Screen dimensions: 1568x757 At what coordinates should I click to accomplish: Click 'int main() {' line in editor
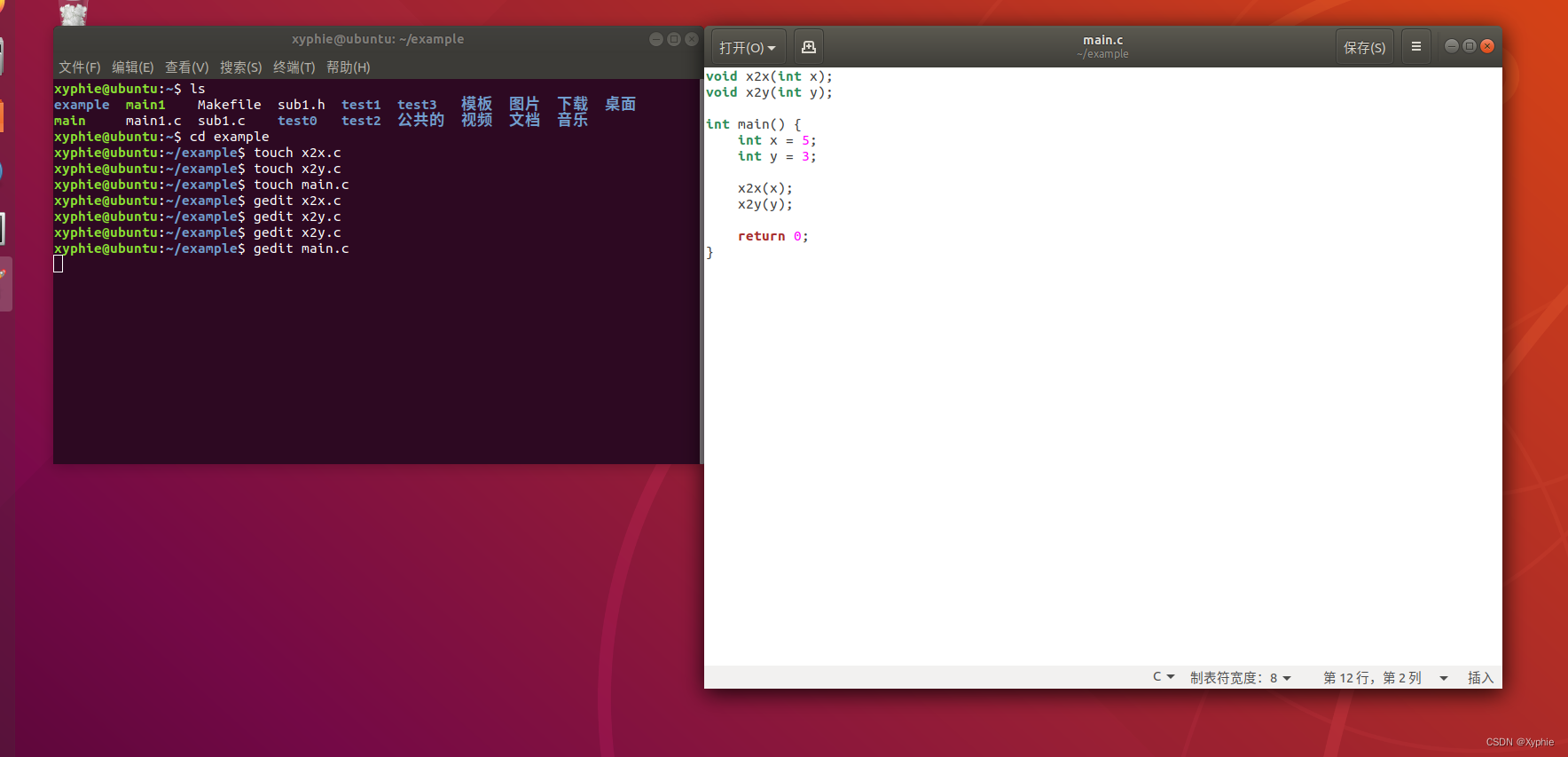pyautogui.click(x=754, y=124)
